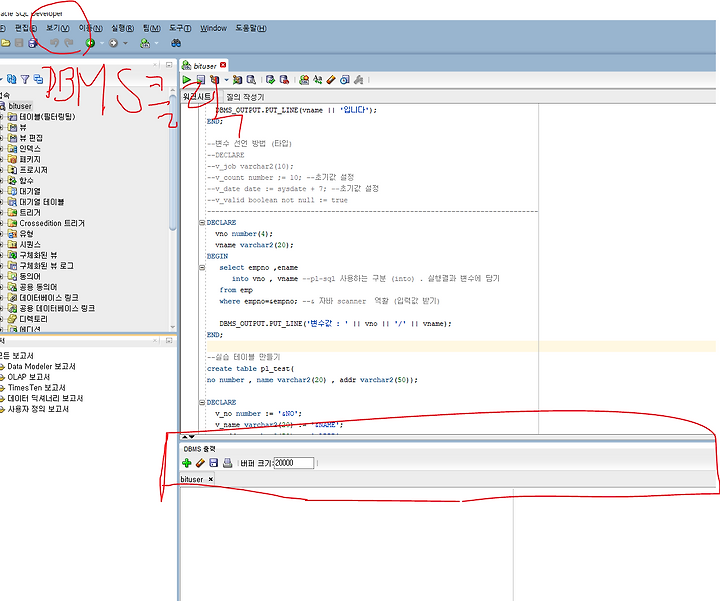Click the Unshared SQL Worksheet icon
The height and width of the screenshot is (601, 720).
[x=304, y=80]
